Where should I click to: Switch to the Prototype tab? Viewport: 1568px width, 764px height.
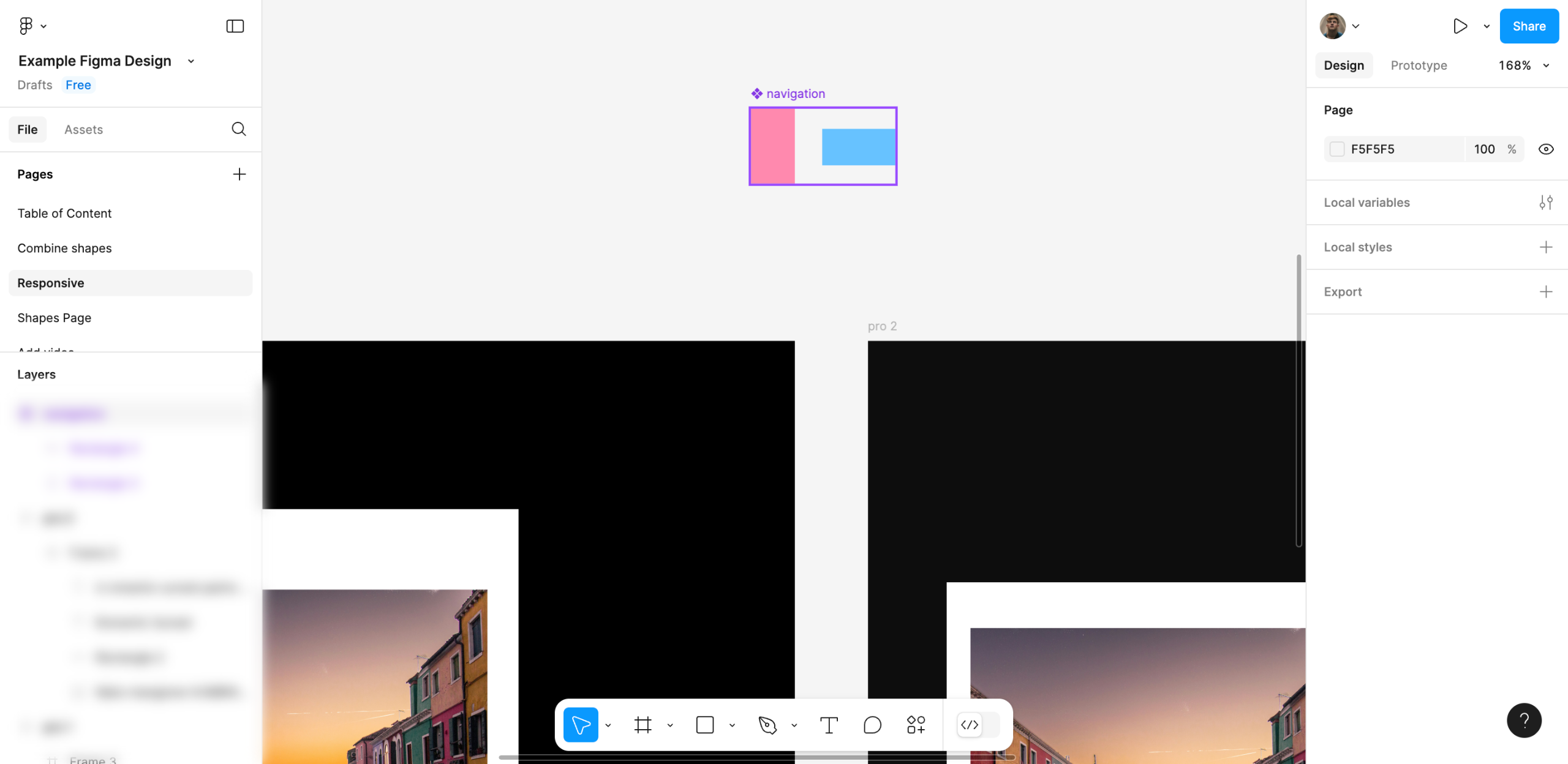1419,66
